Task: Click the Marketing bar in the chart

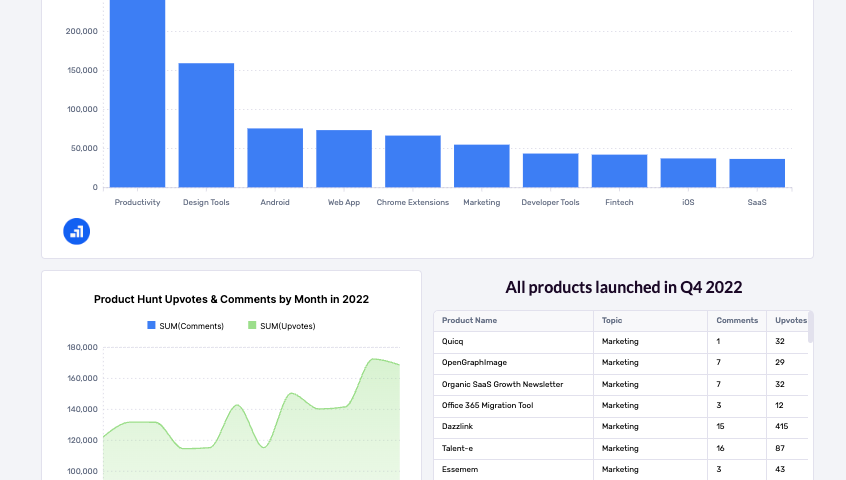Action: pyautogui.click(x=482, y=166)
